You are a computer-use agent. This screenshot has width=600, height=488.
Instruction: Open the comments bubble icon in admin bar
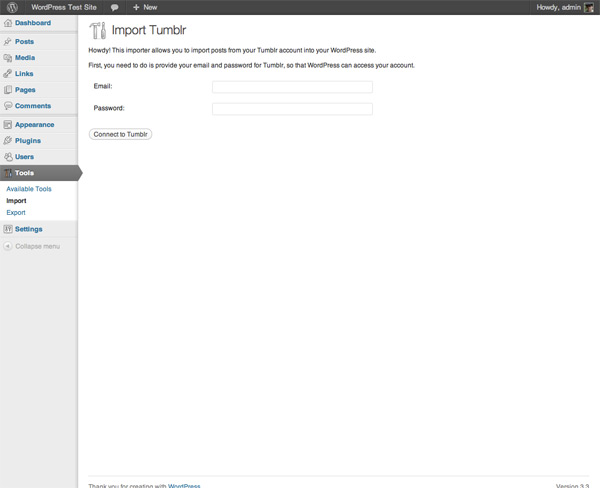click(114, 7)
